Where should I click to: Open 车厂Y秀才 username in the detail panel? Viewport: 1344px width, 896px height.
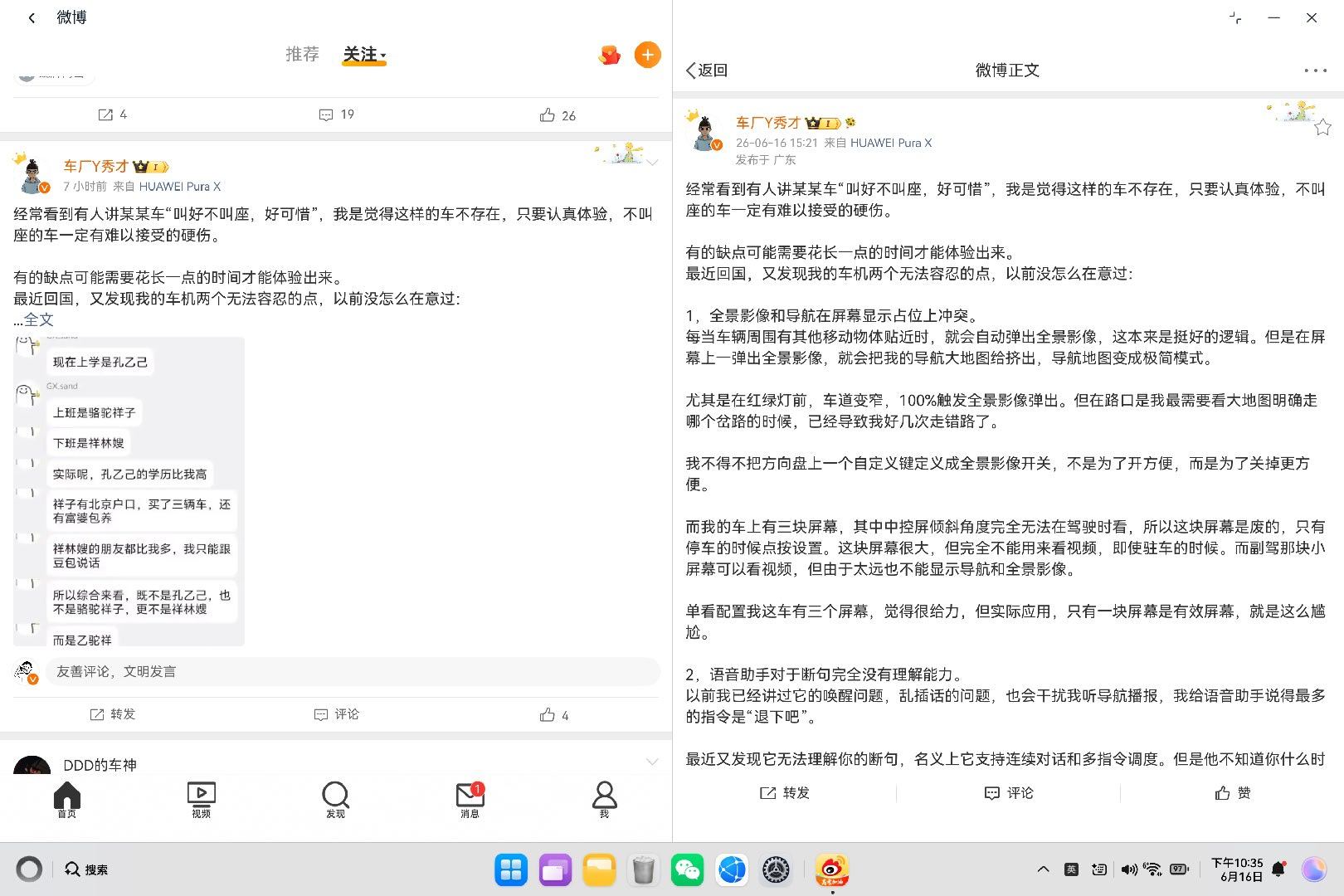click(x=768, y=123)
